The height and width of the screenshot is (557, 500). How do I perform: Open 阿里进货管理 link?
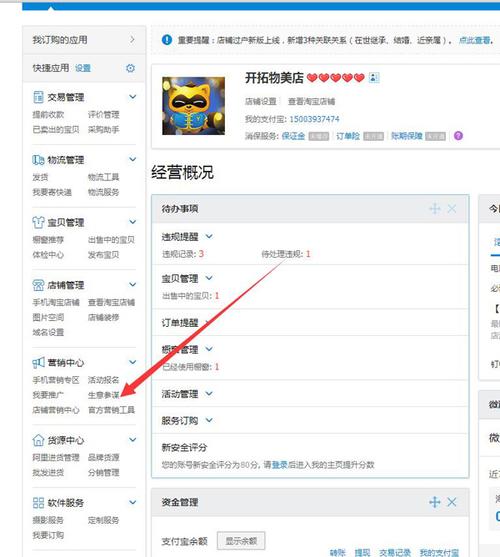[x=56, y=457]
